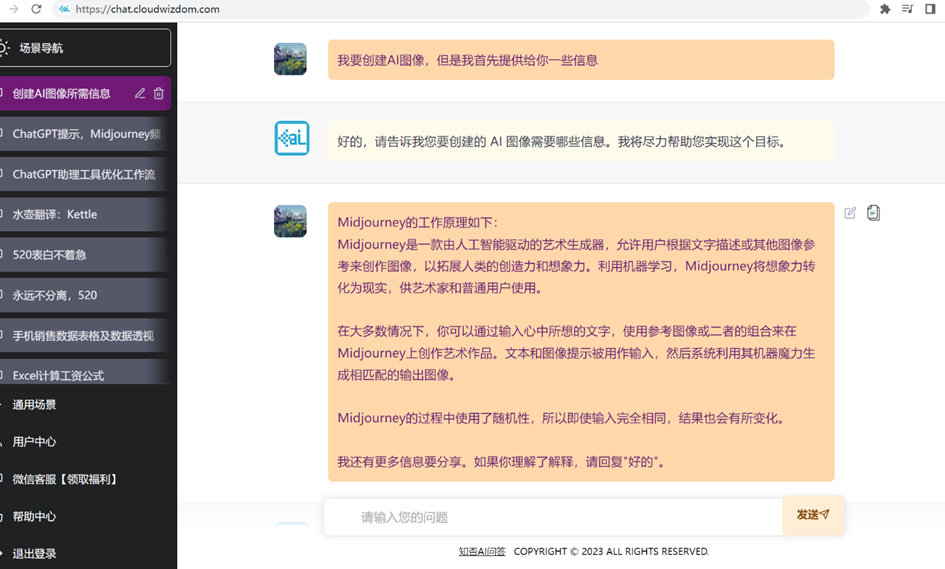Image resolution: width=945 pixels, height=569 pixels.
Task: Toggle the browser side panel icon
Action: click(x=930, y=9)
